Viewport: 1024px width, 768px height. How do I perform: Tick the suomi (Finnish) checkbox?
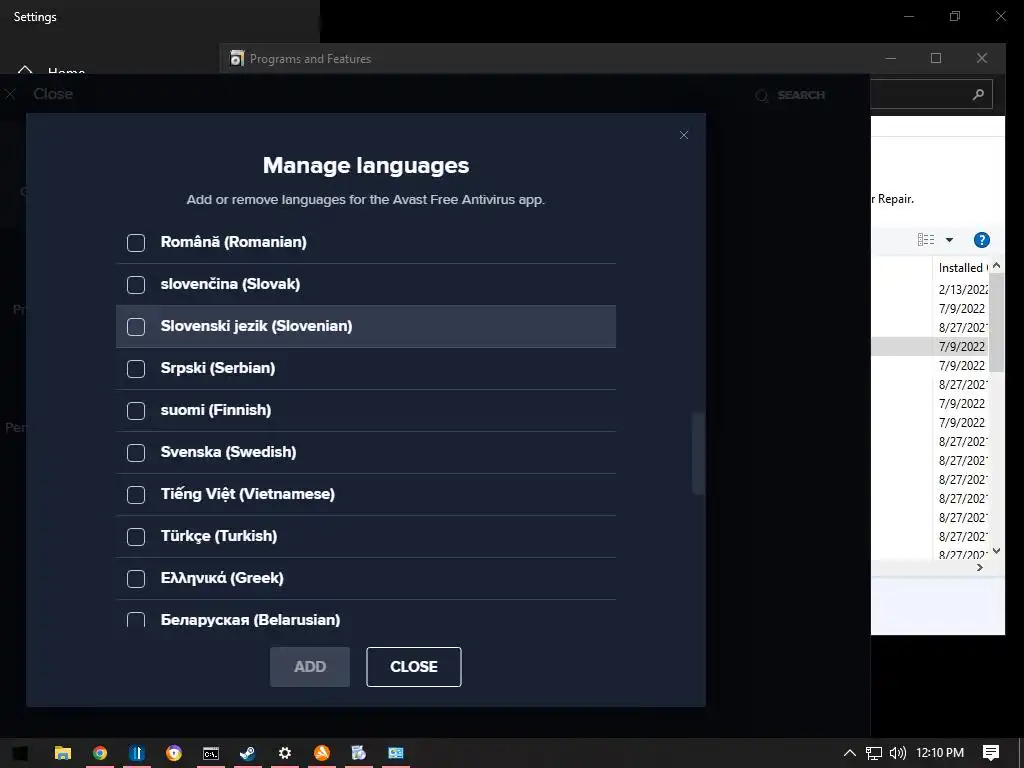click(136, 411)
